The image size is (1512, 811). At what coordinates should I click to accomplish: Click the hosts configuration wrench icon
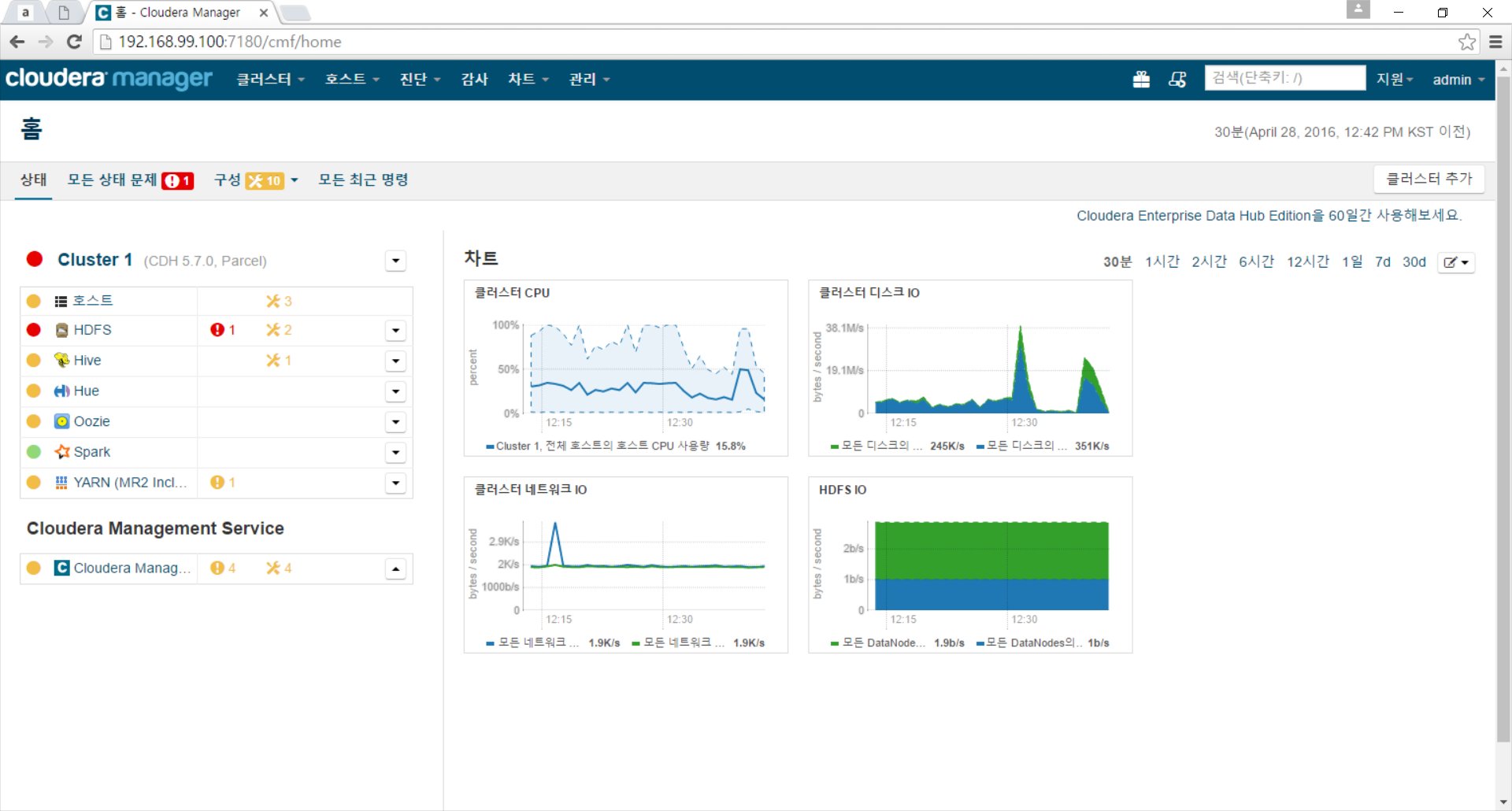point(273,301)
